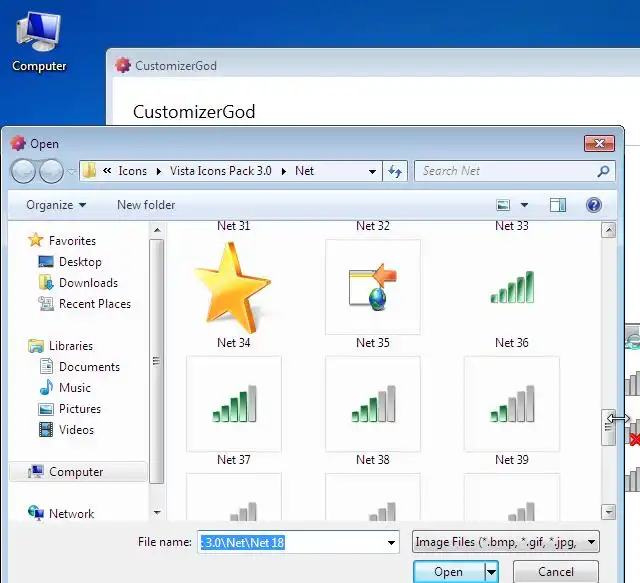Screen dimensions: 640x583
Task: Open recent locations dropdown beside navigation arrows
Action: [x=71, y=171]
